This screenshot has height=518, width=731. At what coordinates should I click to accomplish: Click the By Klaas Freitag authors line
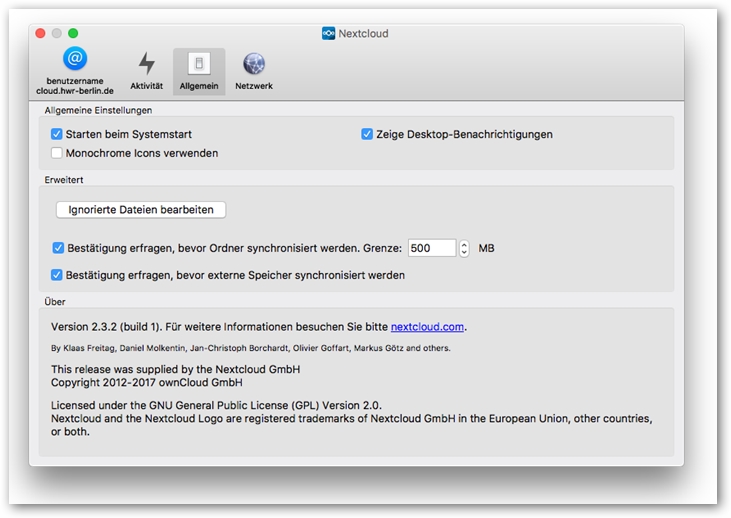[251, 348]
